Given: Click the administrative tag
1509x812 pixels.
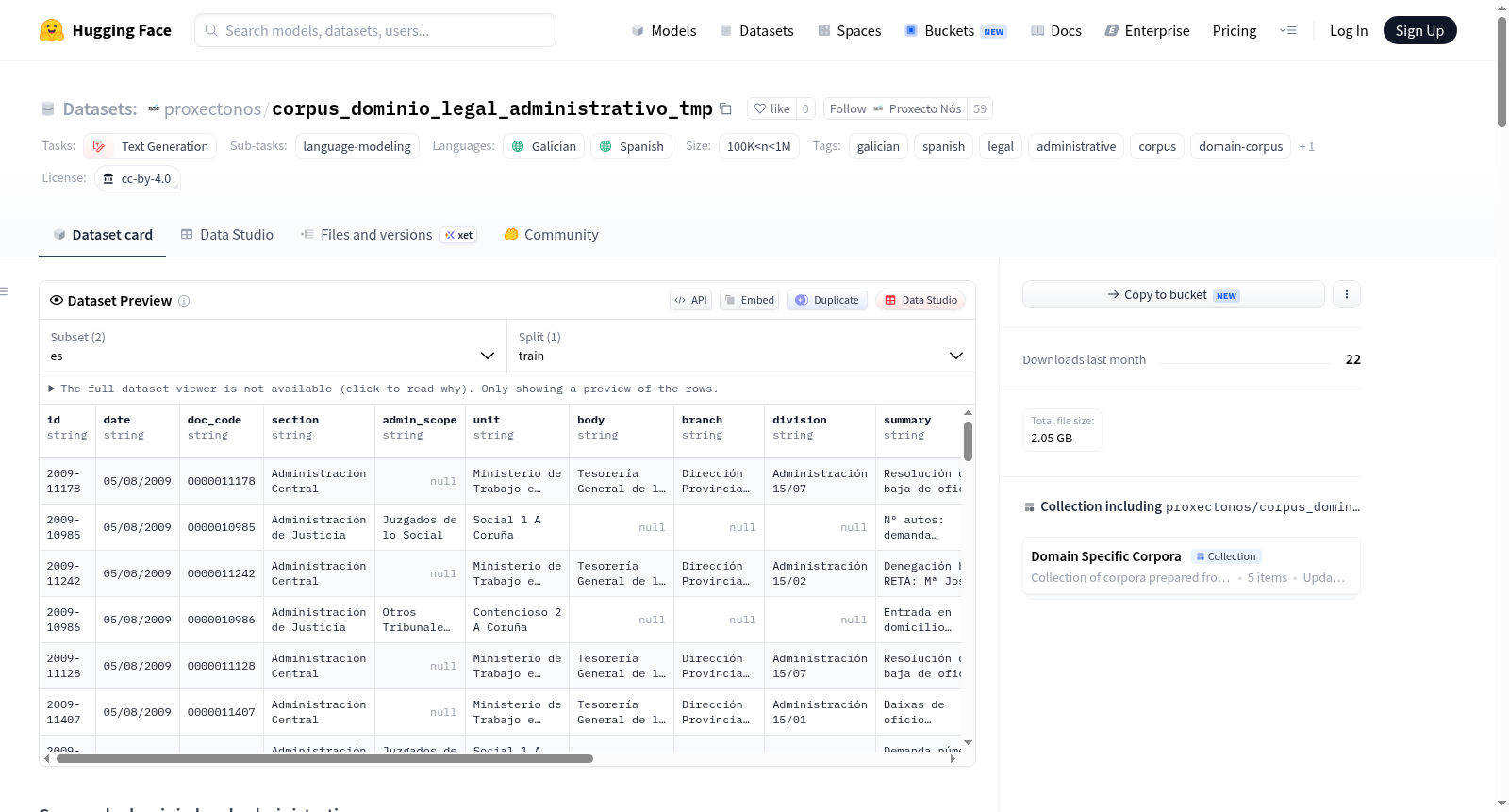Looking at the screenshot, I should [x=1075, y=146].
